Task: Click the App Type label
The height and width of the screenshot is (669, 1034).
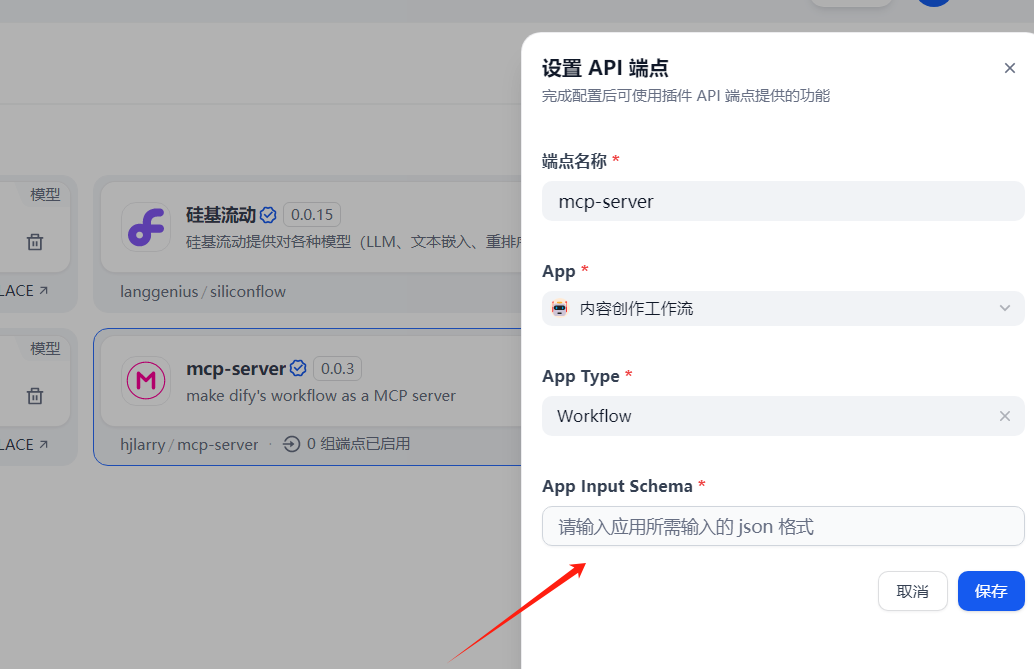Action: (x=580, y=376)
